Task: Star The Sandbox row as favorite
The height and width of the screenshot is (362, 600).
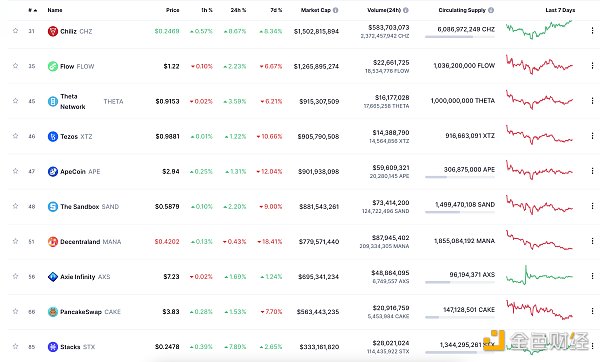Action: coord(15,206)
